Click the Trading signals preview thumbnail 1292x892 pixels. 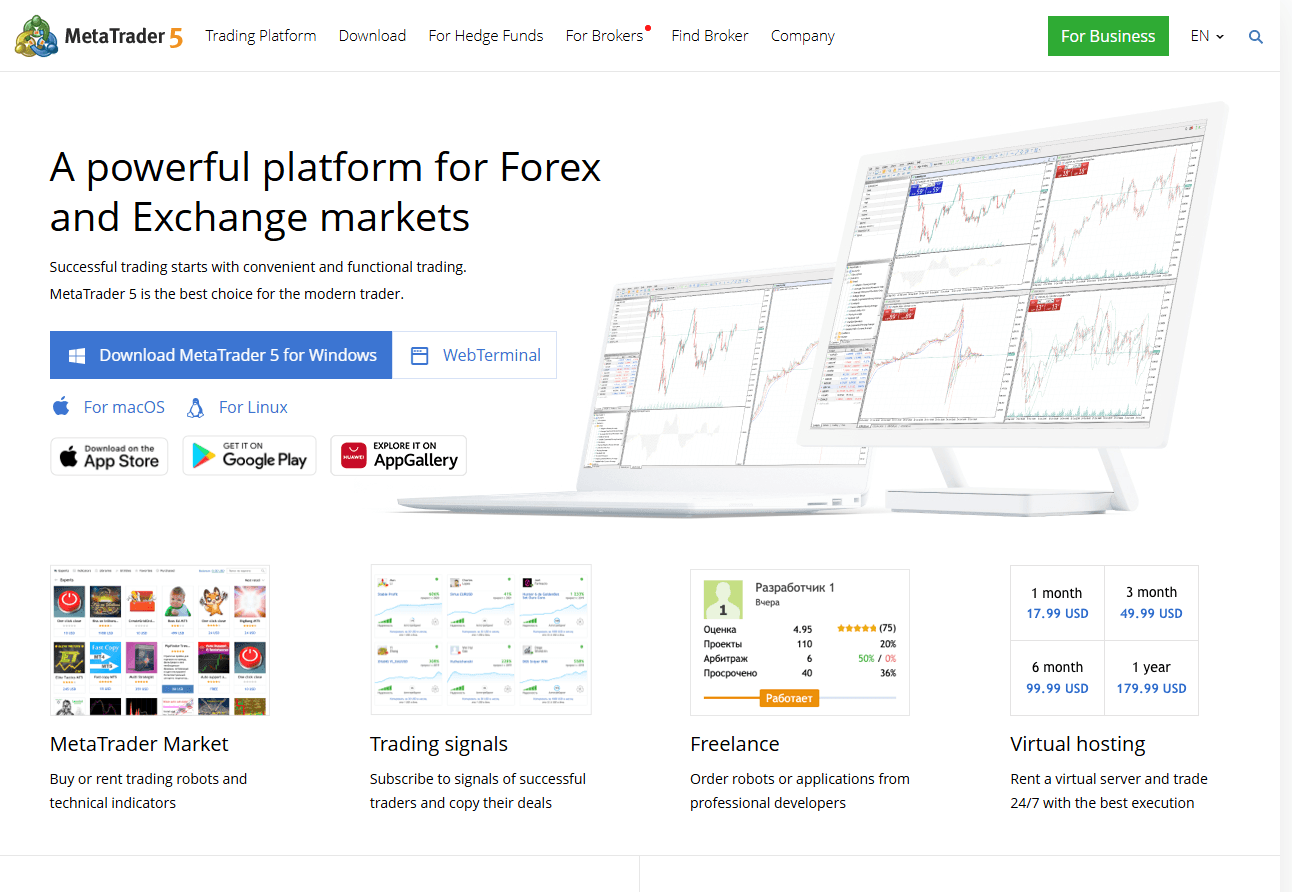480,640
